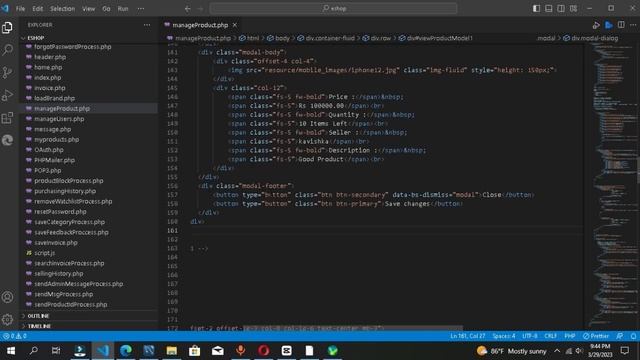Open PHPMailer.php in the explorer
Screen dimensions: 640x360
pyautogui.click(x=54, y=160)
